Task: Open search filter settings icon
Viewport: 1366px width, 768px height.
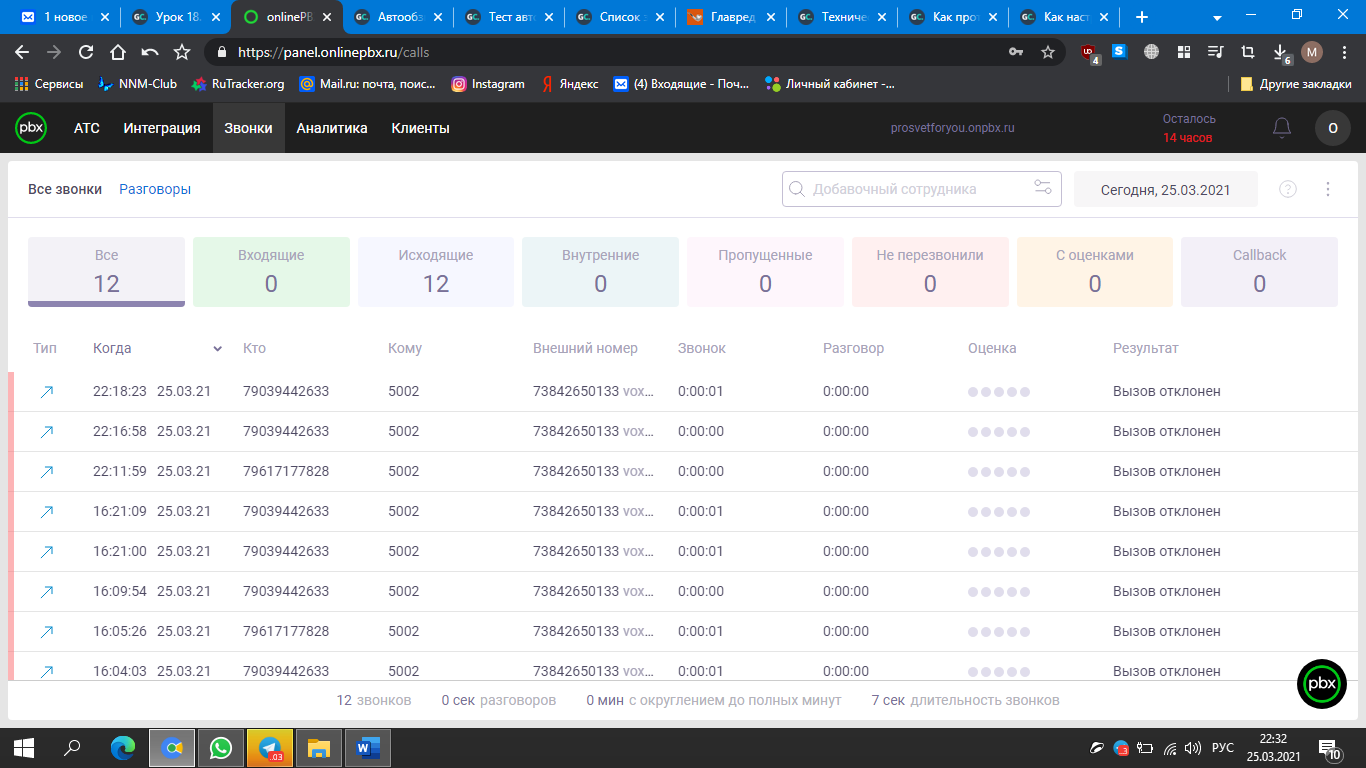Action: pyautogui.click(x=1043, y=188)
